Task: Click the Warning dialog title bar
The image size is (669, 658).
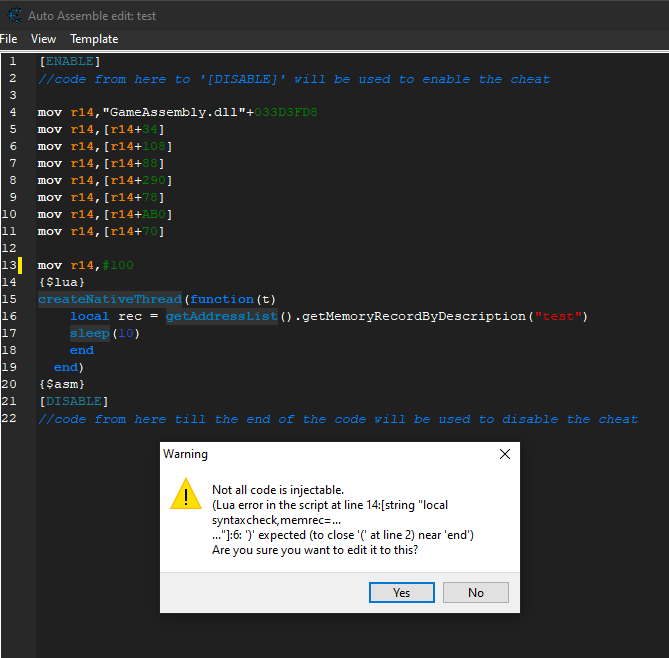Action: click(320, 454)
